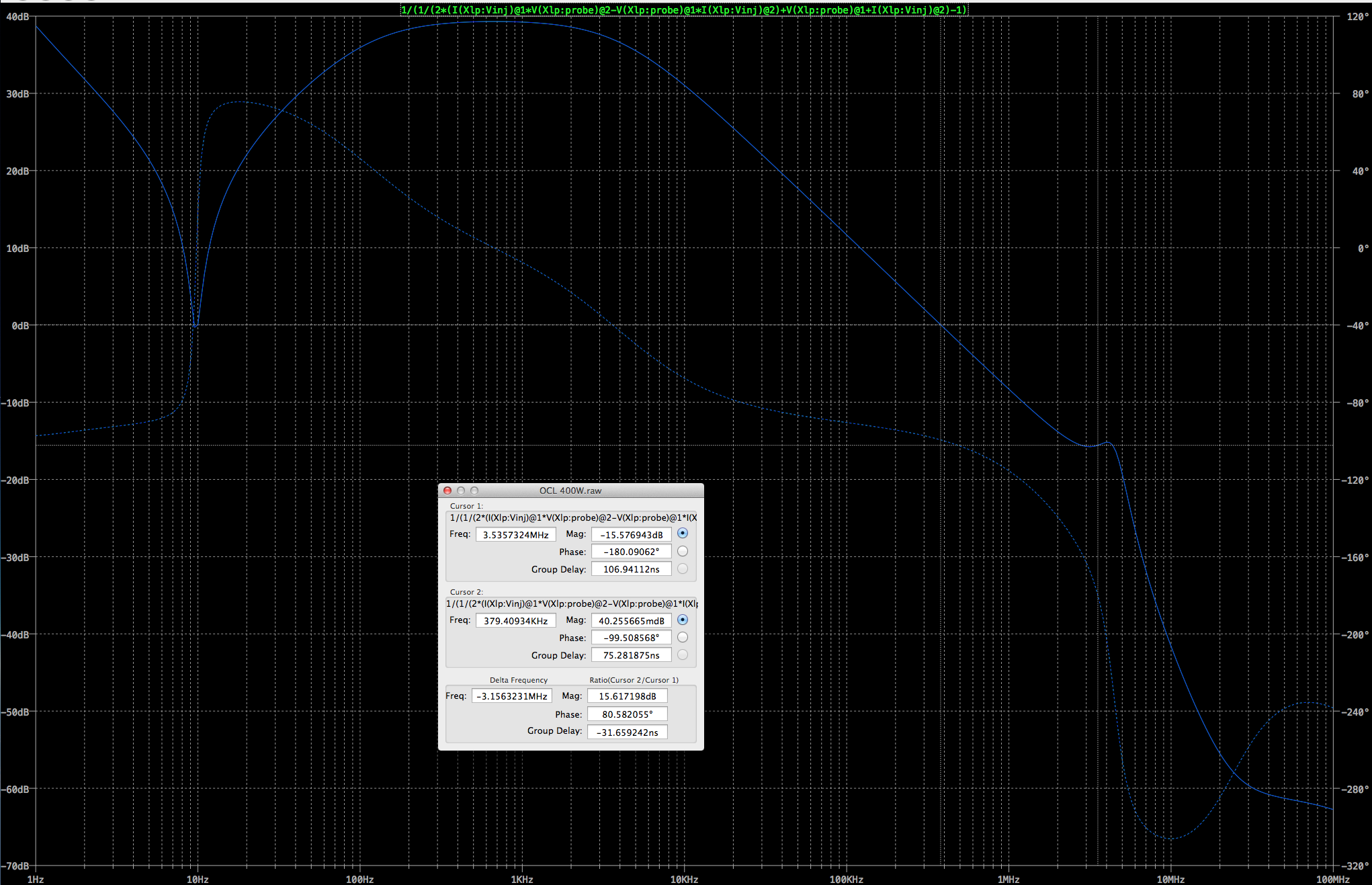Image resolution: width=1372 pixels, height=885 pixels.
Task: Click the 100KHz frequency axis label
Action: point(847,879)
